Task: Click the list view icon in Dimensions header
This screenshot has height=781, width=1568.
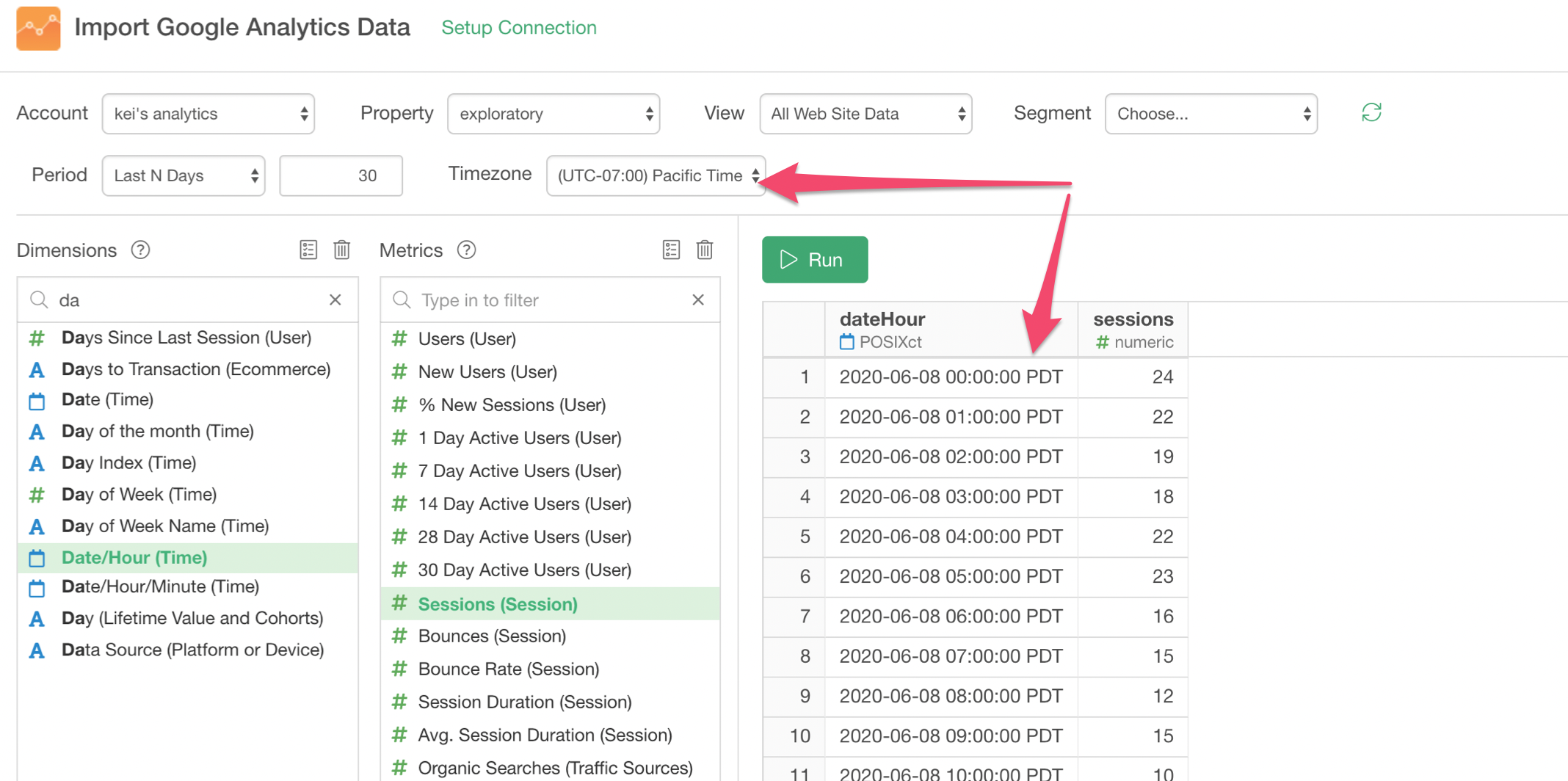Action: click(x=308, y=250)
